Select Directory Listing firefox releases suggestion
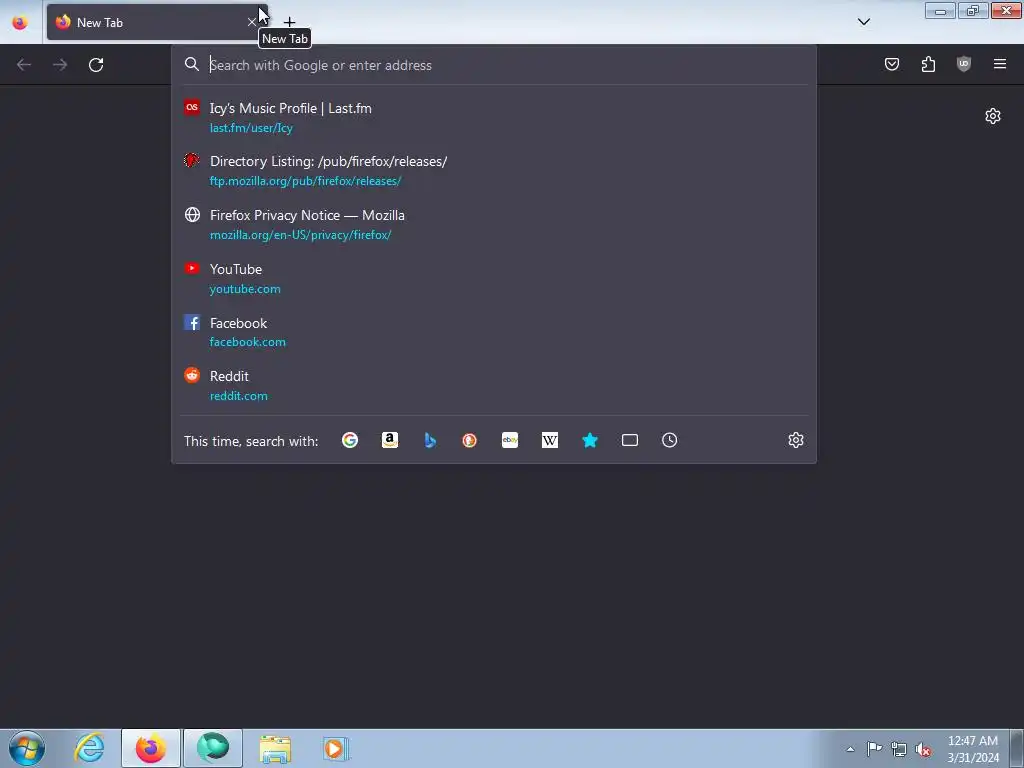The image size is (1024, 768). [494, 170]
